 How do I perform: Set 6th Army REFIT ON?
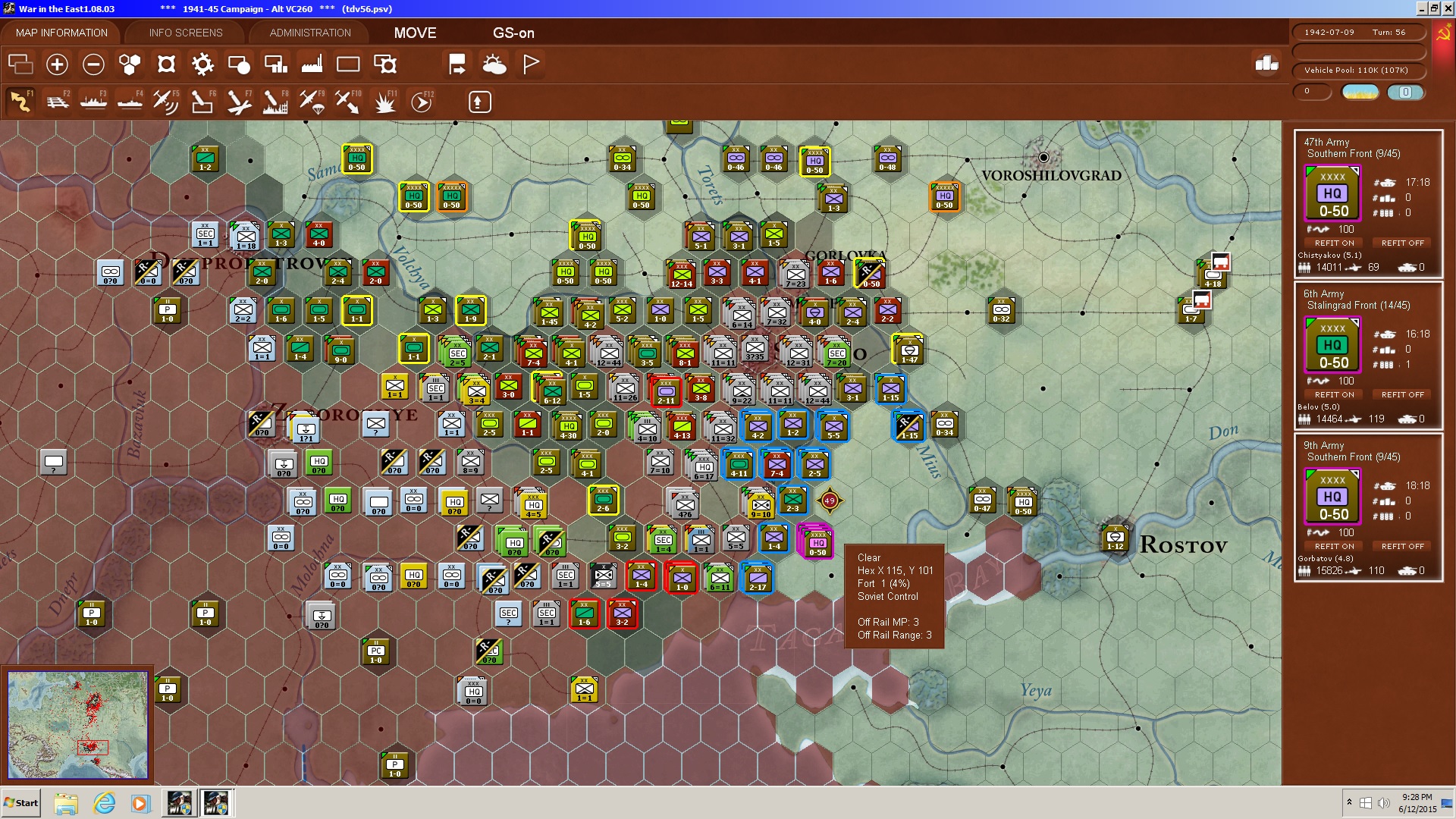pos(1334,394)
